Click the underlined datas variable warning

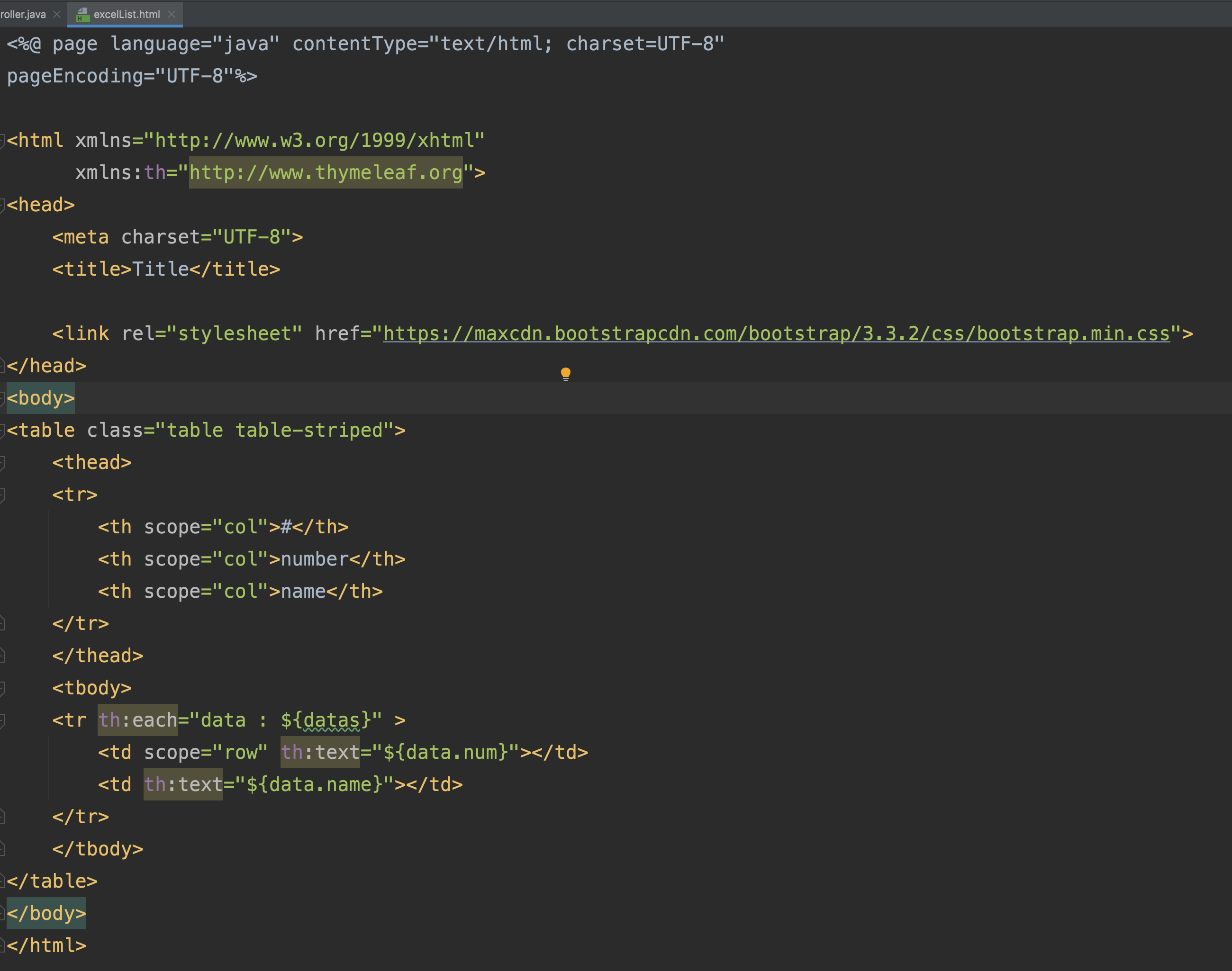(332, 720)
